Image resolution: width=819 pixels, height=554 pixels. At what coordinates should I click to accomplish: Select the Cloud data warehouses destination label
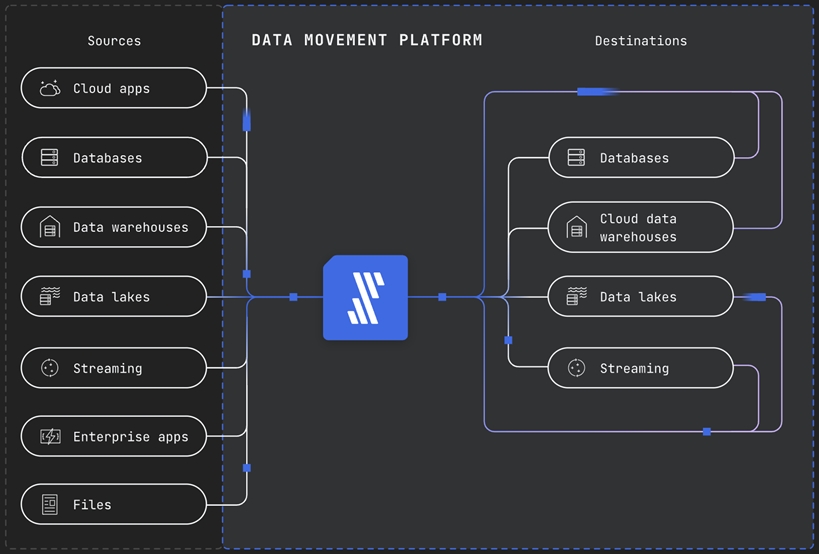click(638, 228)
